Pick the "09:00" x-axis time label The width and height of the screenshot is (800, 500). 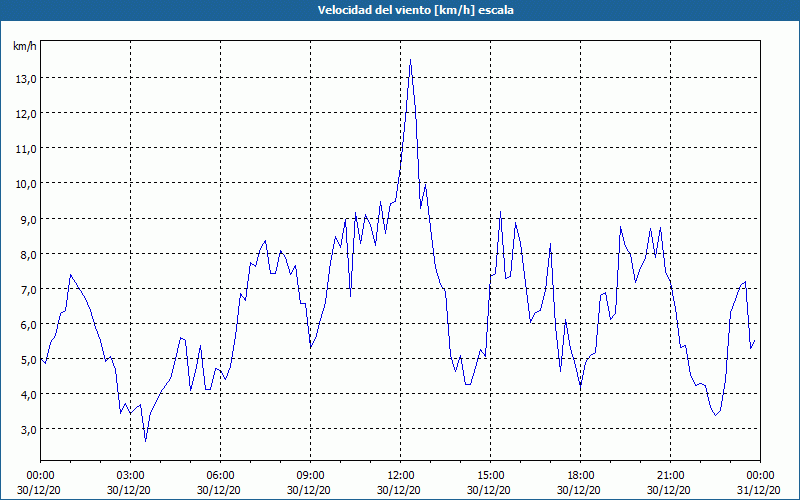pyautogui.click(x=310, y=476)
